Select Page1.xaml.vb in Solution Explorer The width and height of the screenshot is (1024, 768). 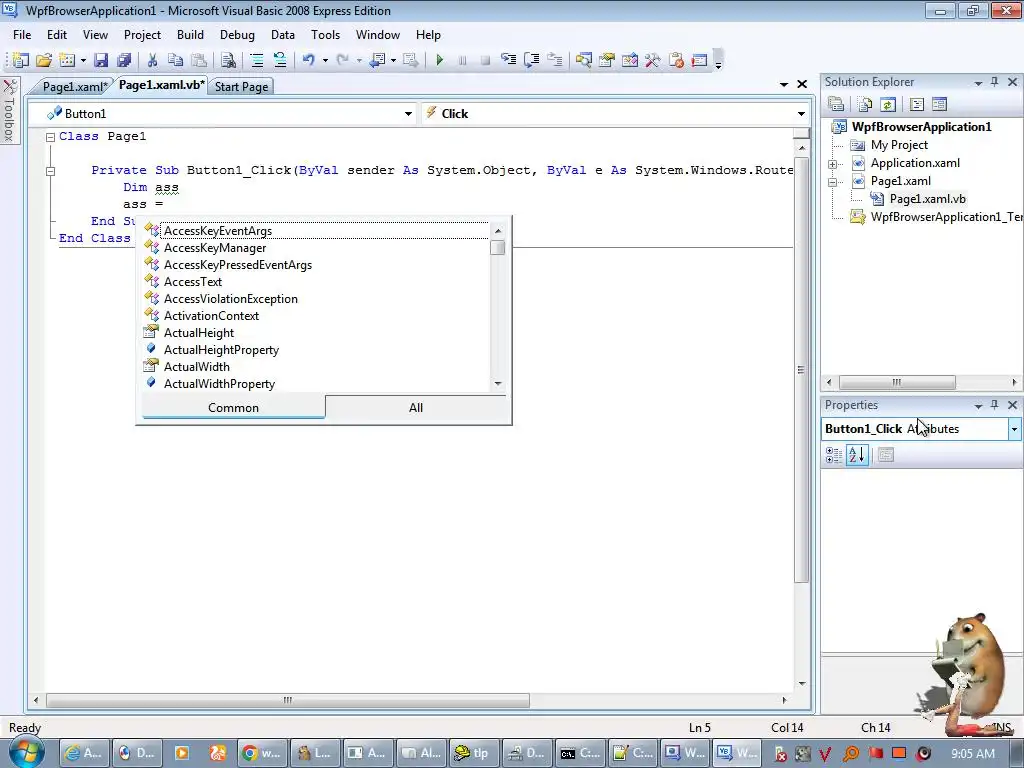pos(927,199)
